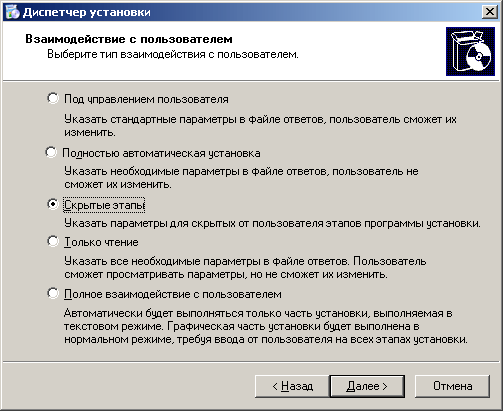
Task: Click the Диспетчер установки title bar text
Action: pos(87,12)
